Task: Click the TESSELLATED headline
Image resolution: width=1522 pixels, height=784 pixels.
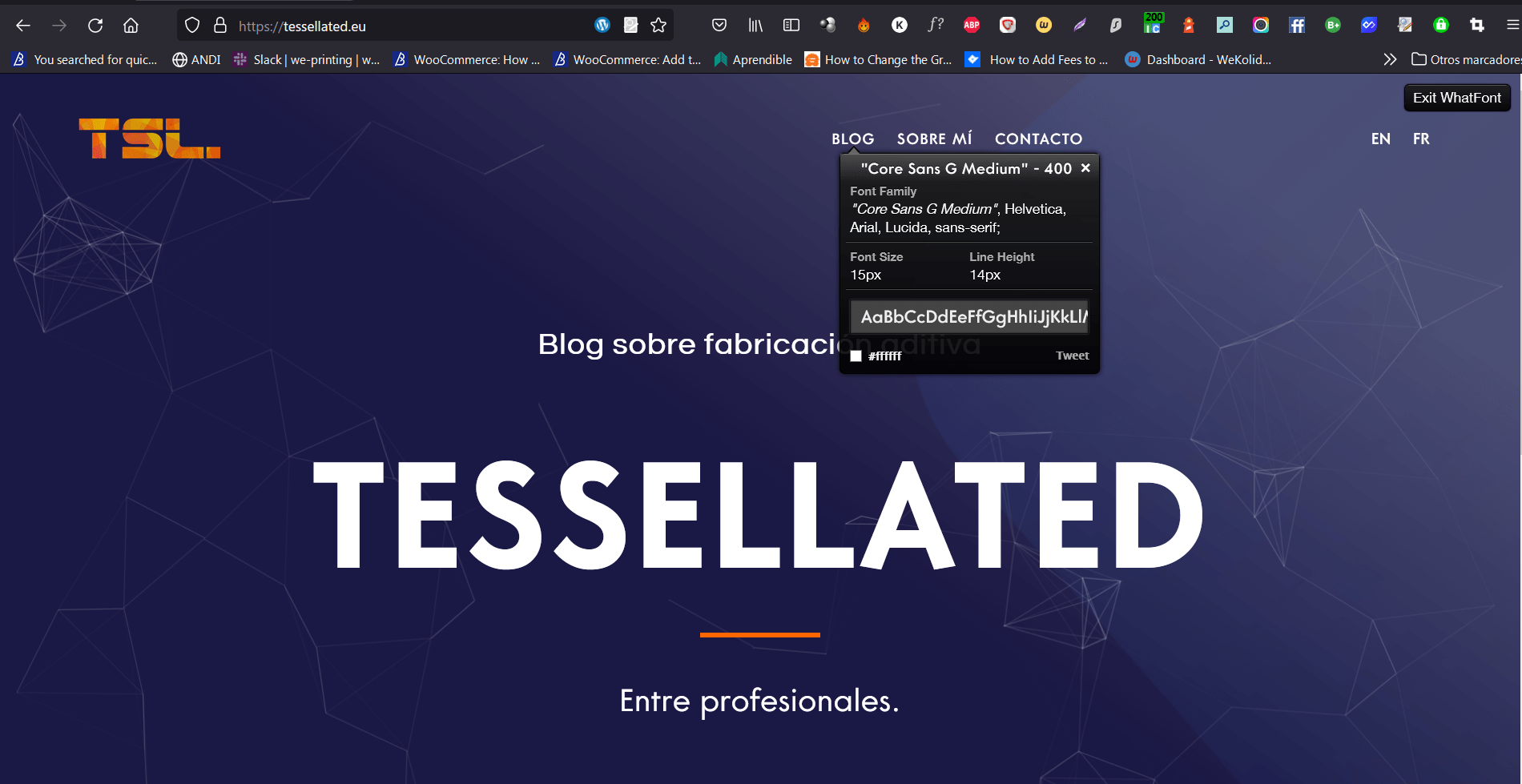Action: click(759, 516)
